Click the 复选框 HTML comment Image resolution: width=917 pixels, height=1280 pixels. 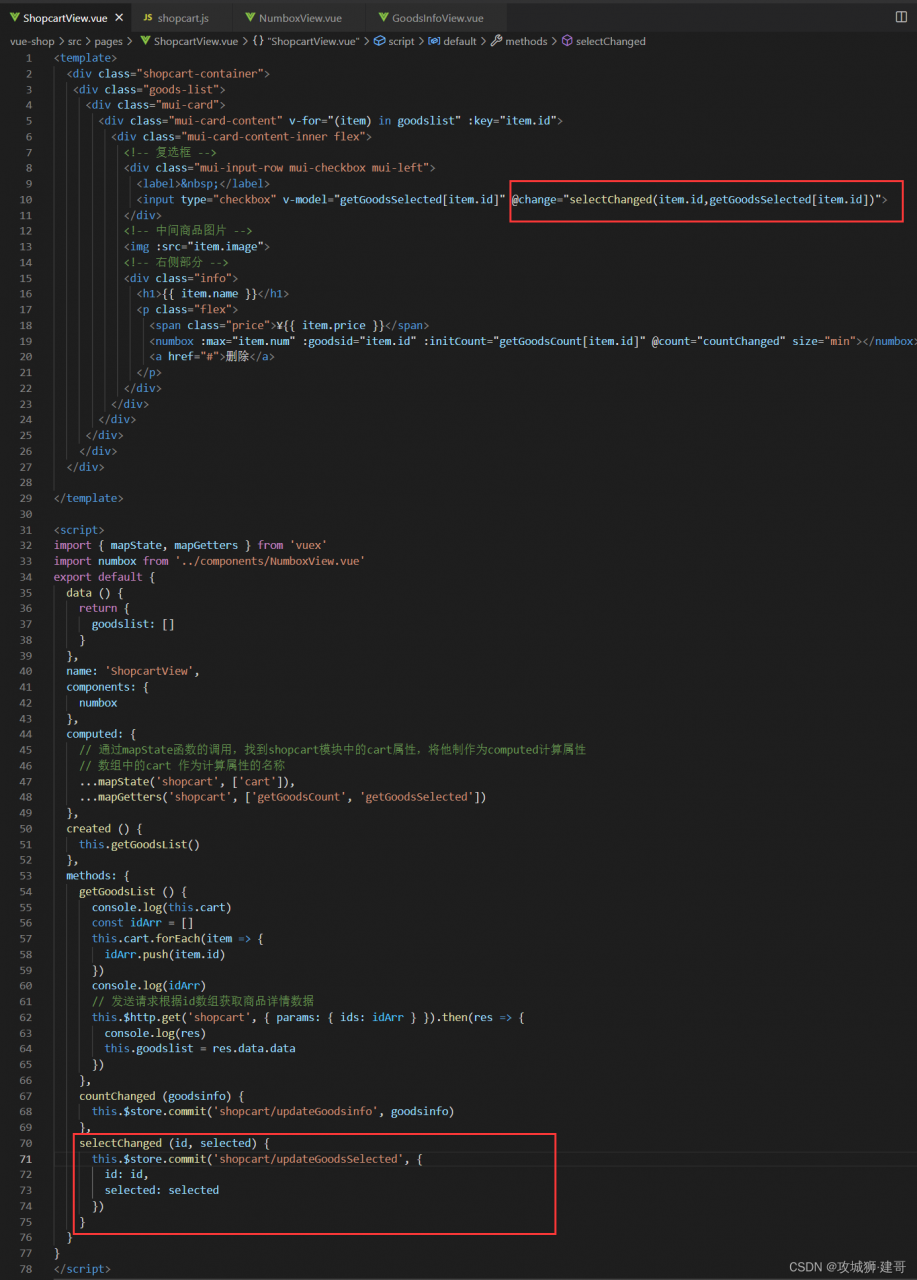pos(169,152)
